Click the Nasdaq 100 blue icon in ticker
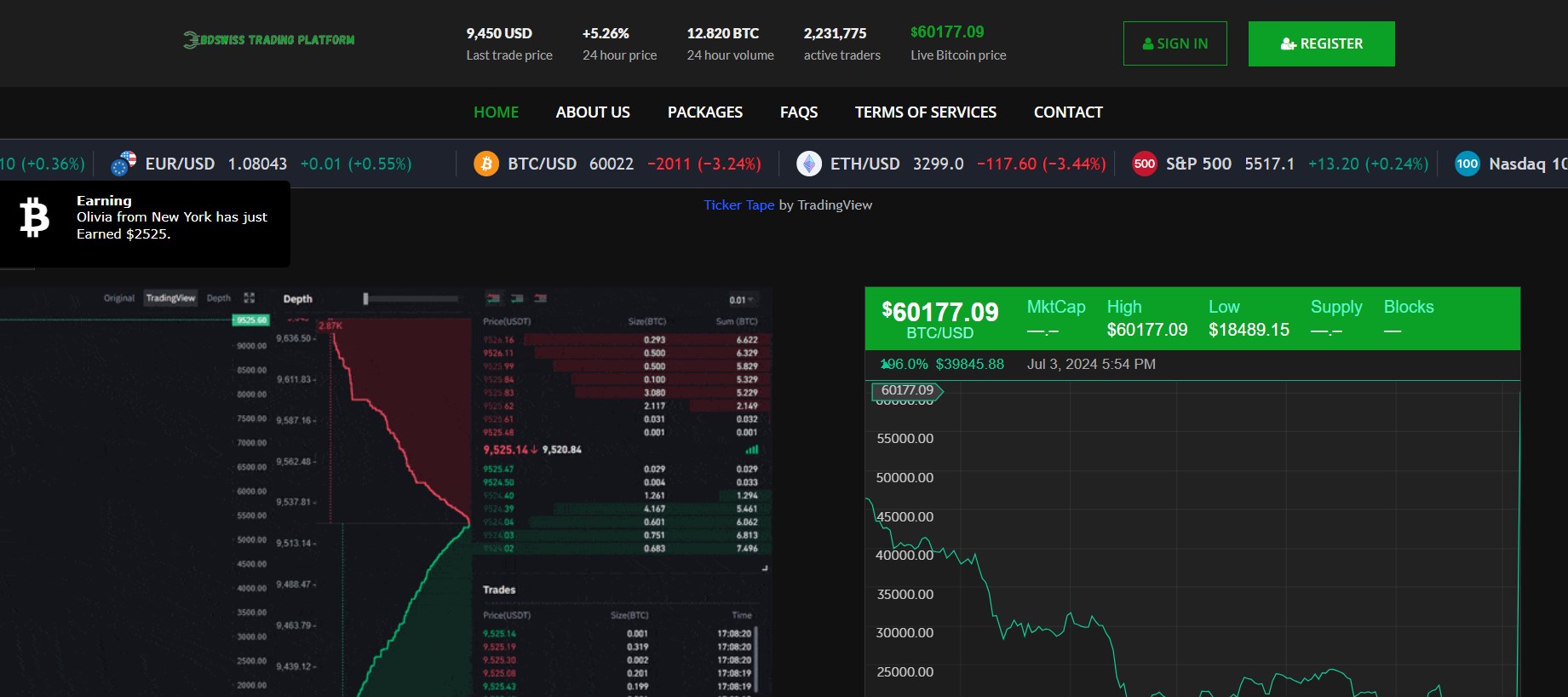The height and width of the screenshot is (697, 1568). pyautogui.click(x=1467, y=164)
